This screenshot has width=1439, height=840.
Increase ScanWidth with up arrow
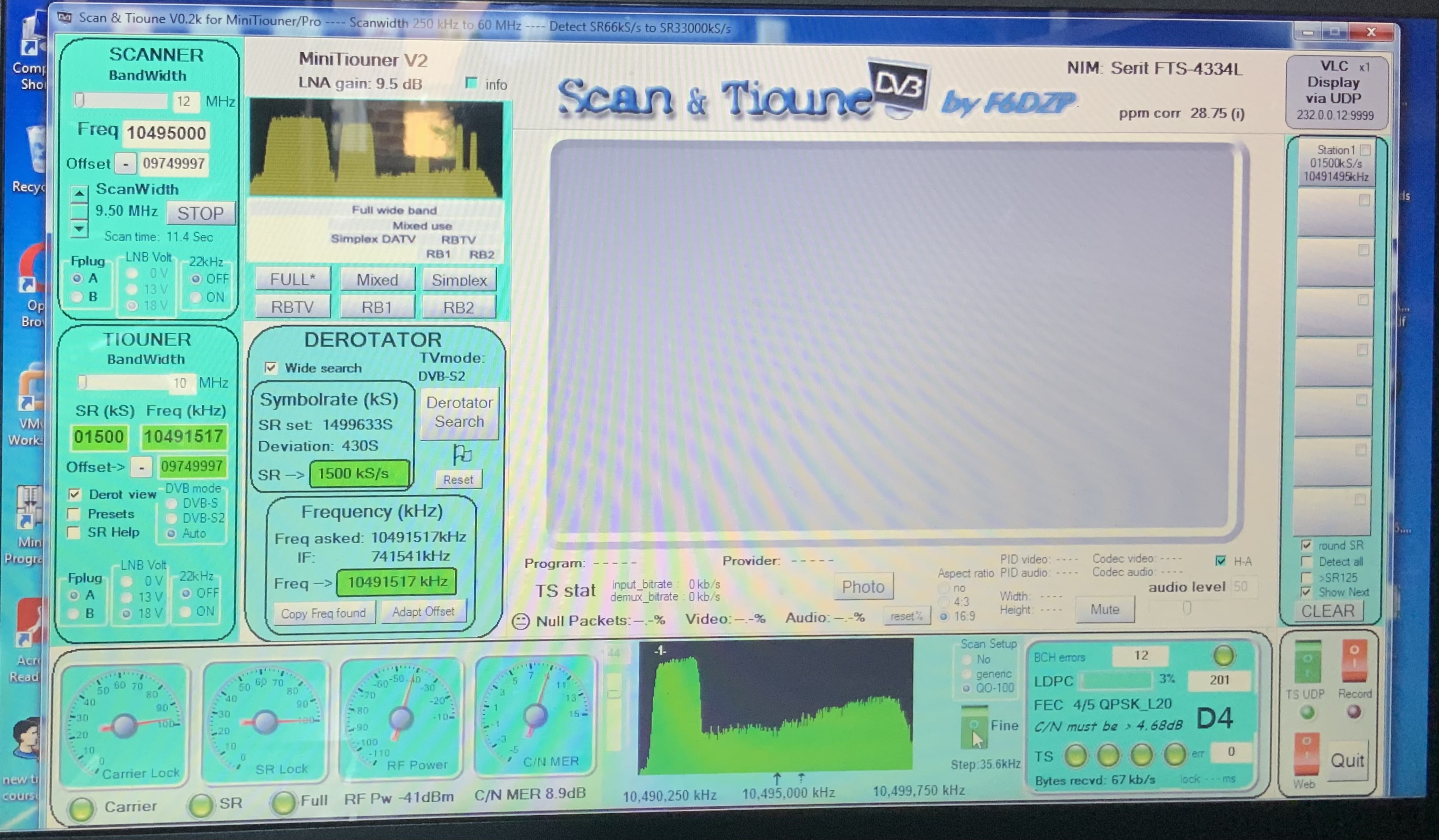coord(79,194)
